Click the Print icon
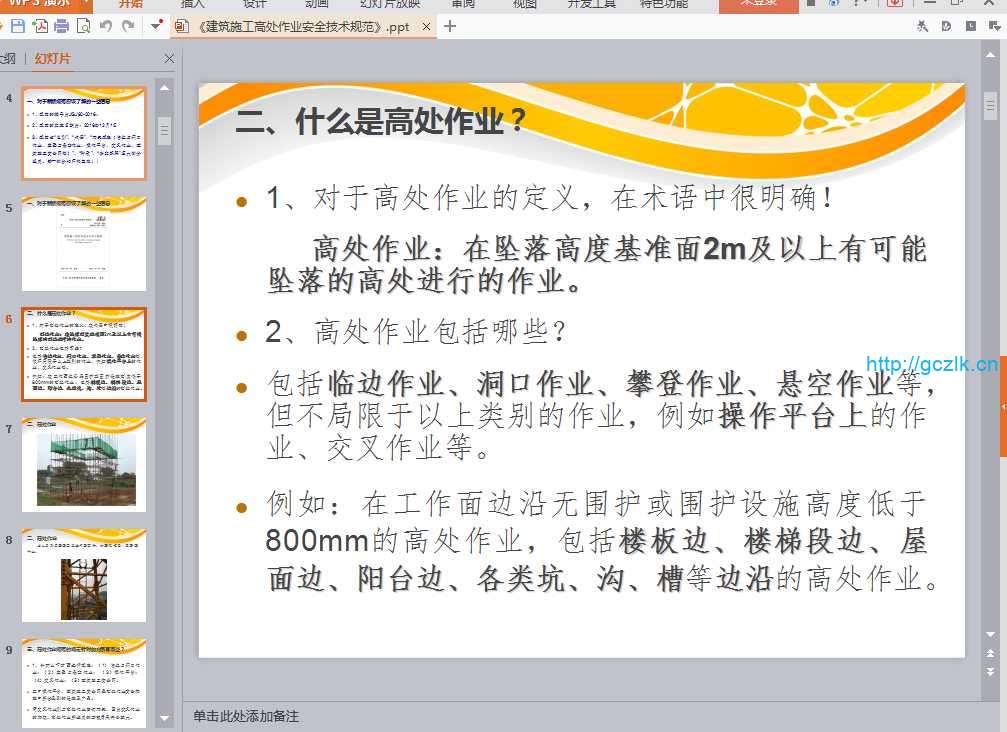 coord(62,26)
